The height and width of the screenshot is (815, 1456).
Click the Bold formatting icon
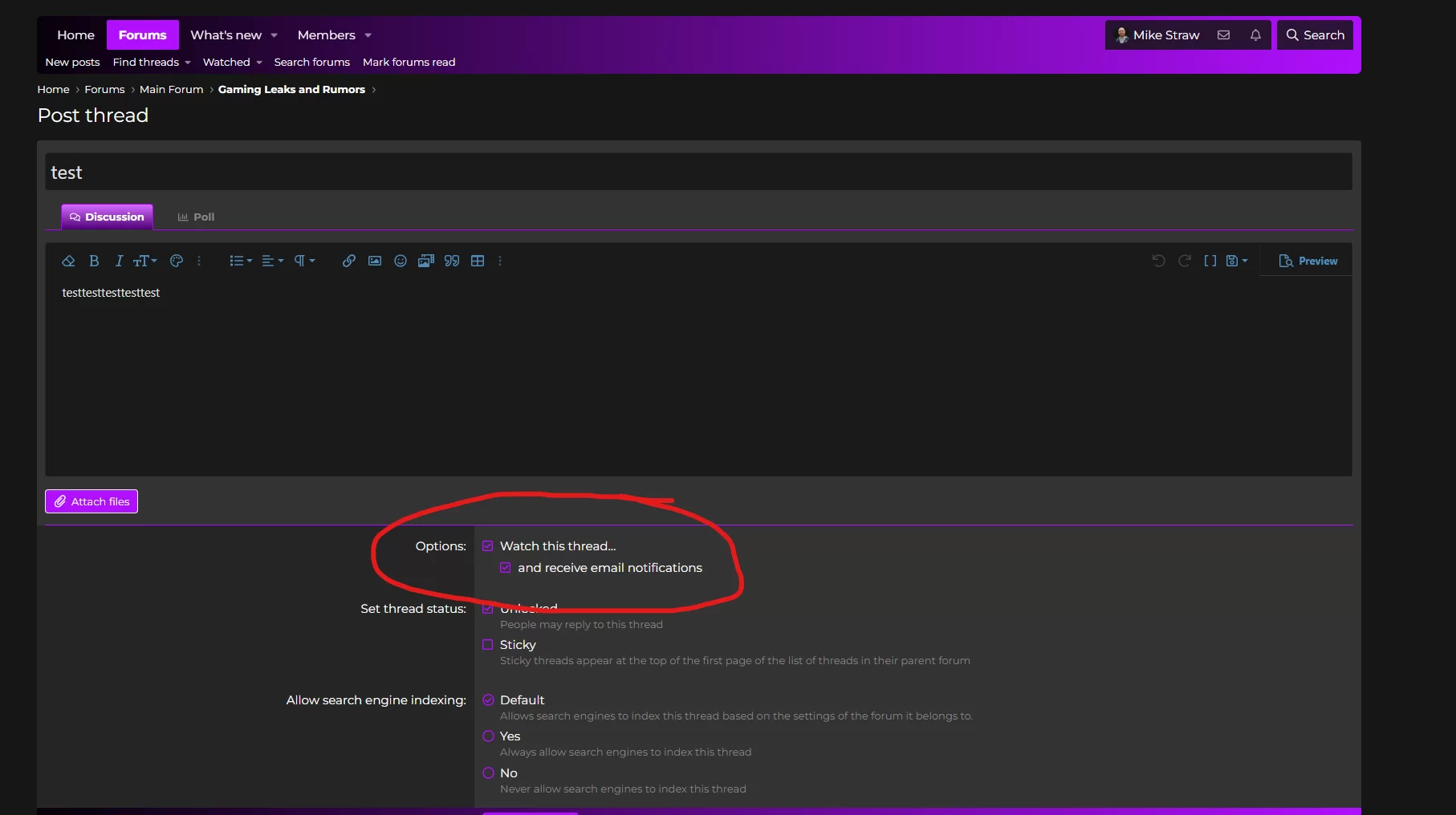point(94,261)
